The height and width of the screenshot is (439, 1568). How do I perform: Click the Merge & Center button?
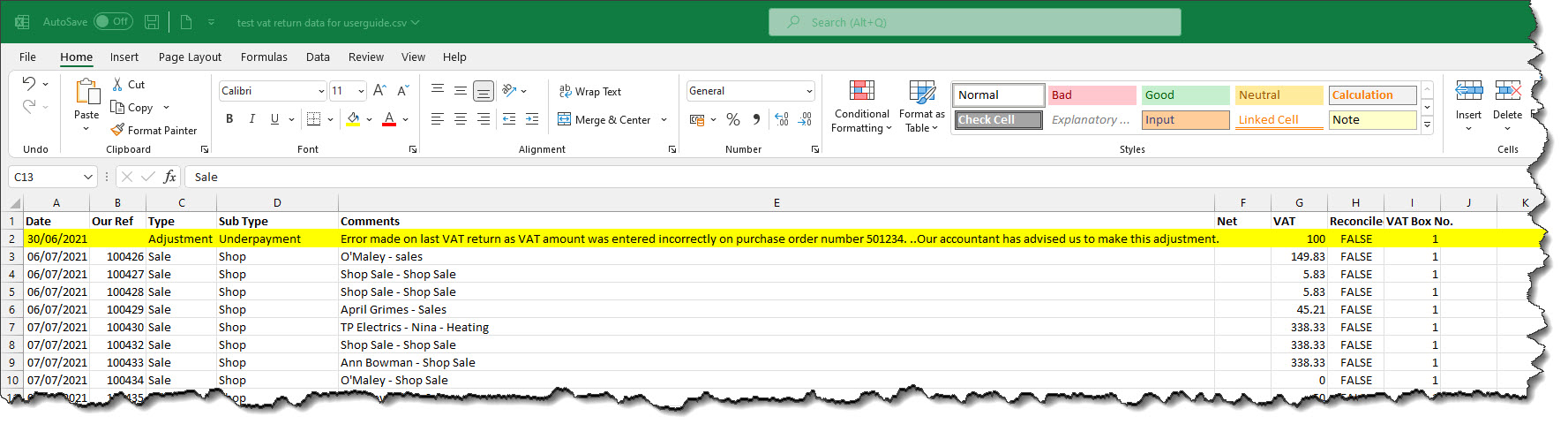(x=604, y=120)
